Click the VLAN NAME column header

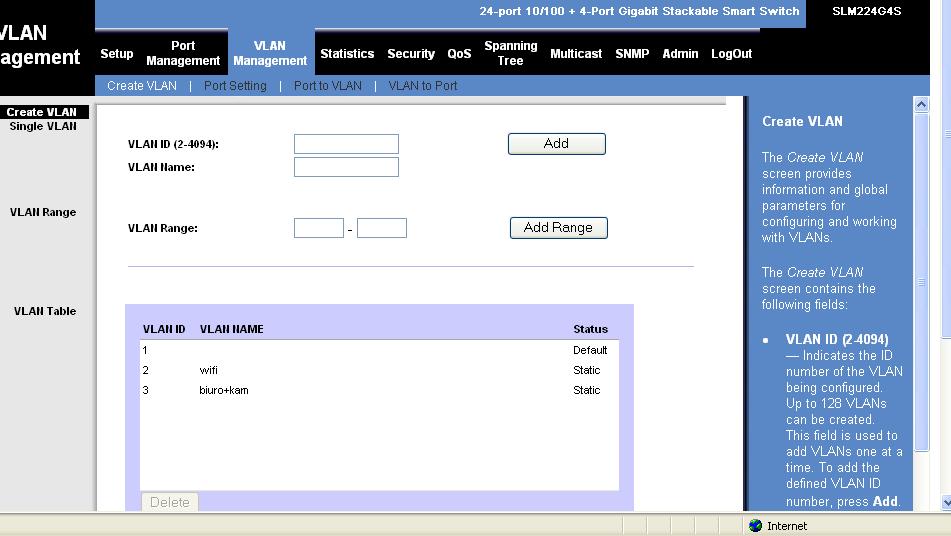click(x=232, y=329)
